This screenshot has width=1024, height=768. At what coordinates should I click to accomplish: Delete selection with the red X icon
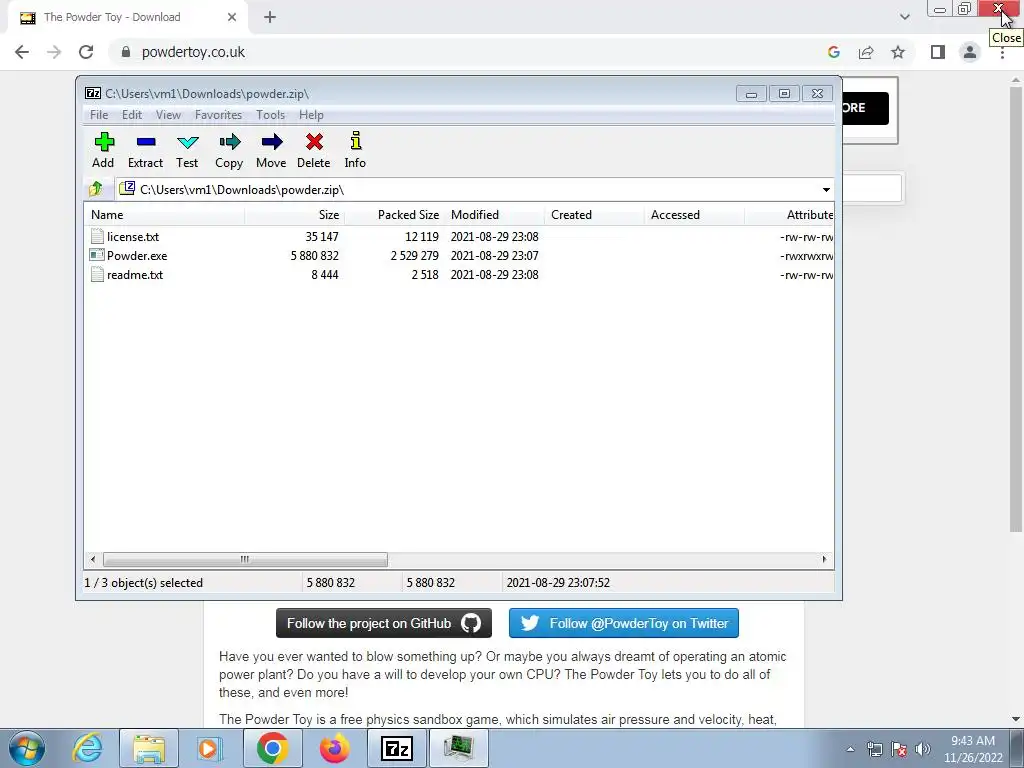click(314, 142)
